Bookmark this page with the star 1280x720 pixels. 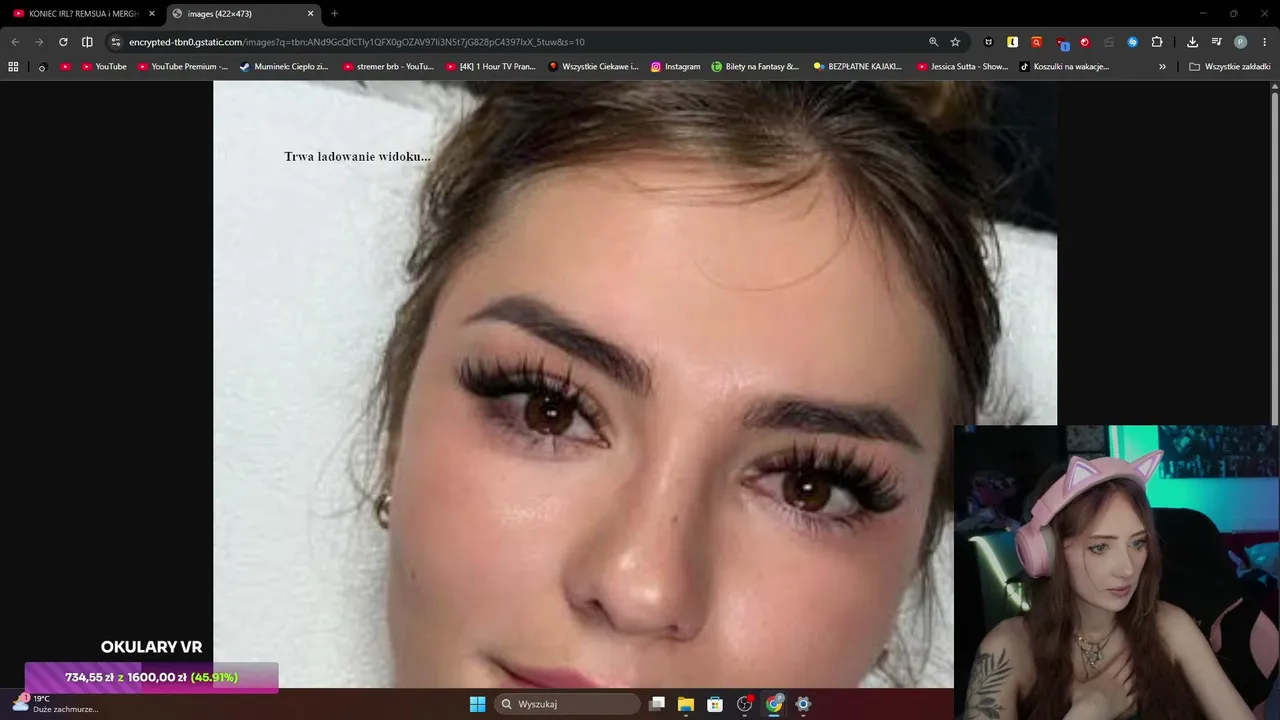(955, 42)
